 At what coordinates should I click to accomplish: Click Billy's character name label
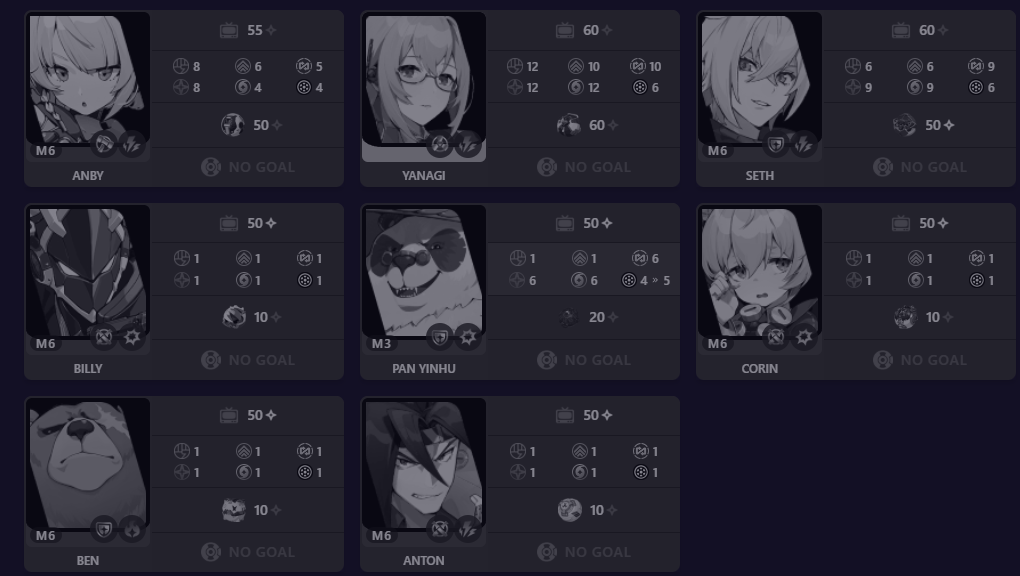point(88,368)
